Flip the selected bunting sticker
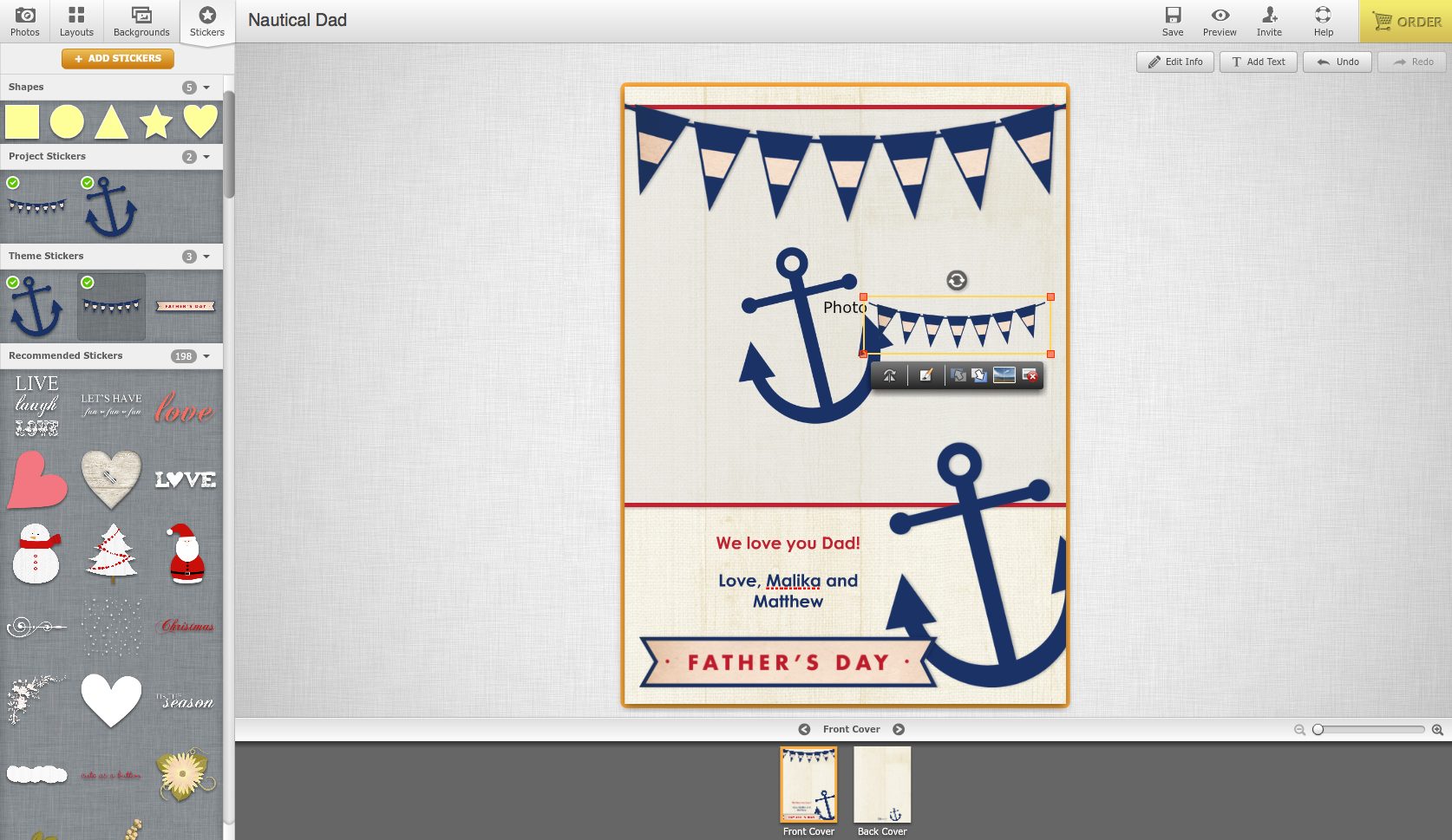This screenshot has height=840, width=1452. coord(889,375)
